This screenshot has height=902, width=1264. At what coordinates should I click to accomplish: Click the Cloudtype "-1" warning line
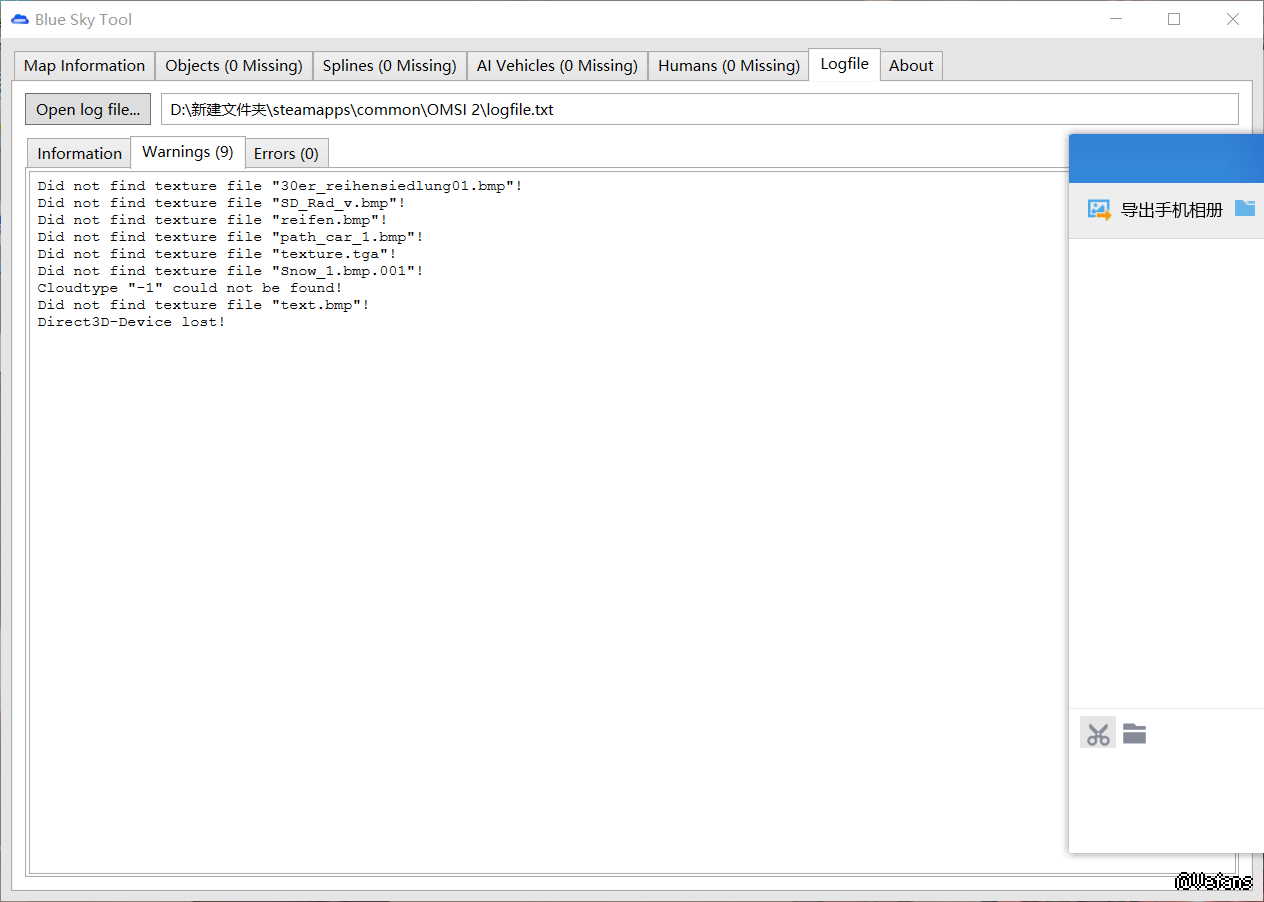189,288
